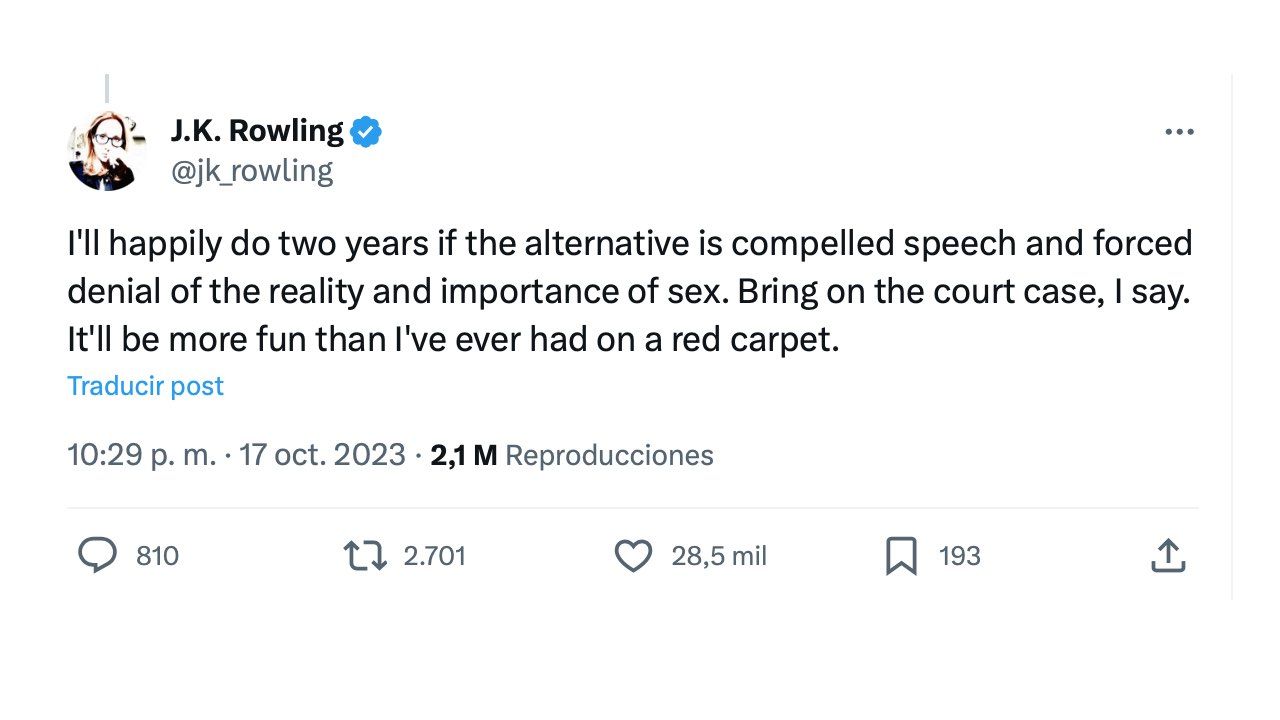This screenshot has height=720, width=1280.
Task: Open the @jk_rowling handle link
Action: point(252,171)
